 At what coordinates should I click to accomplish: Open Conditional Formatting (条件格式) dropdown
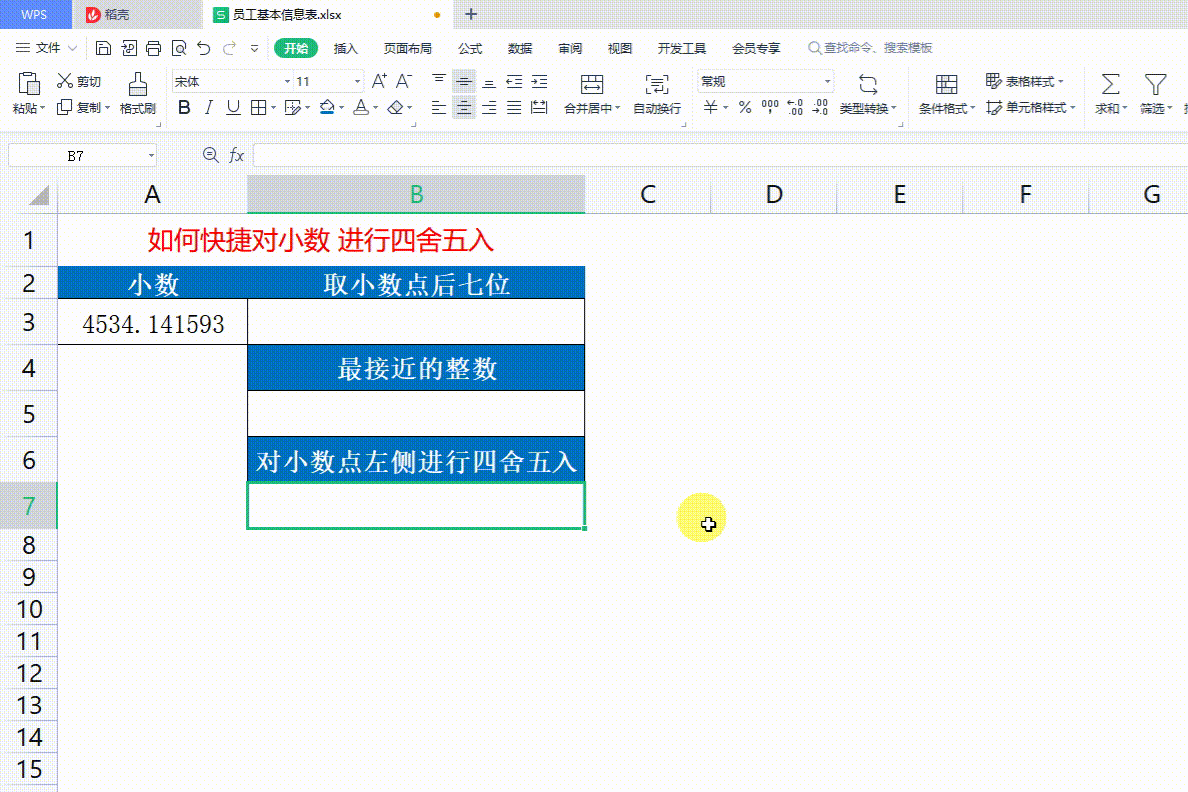tap(947, 108)
